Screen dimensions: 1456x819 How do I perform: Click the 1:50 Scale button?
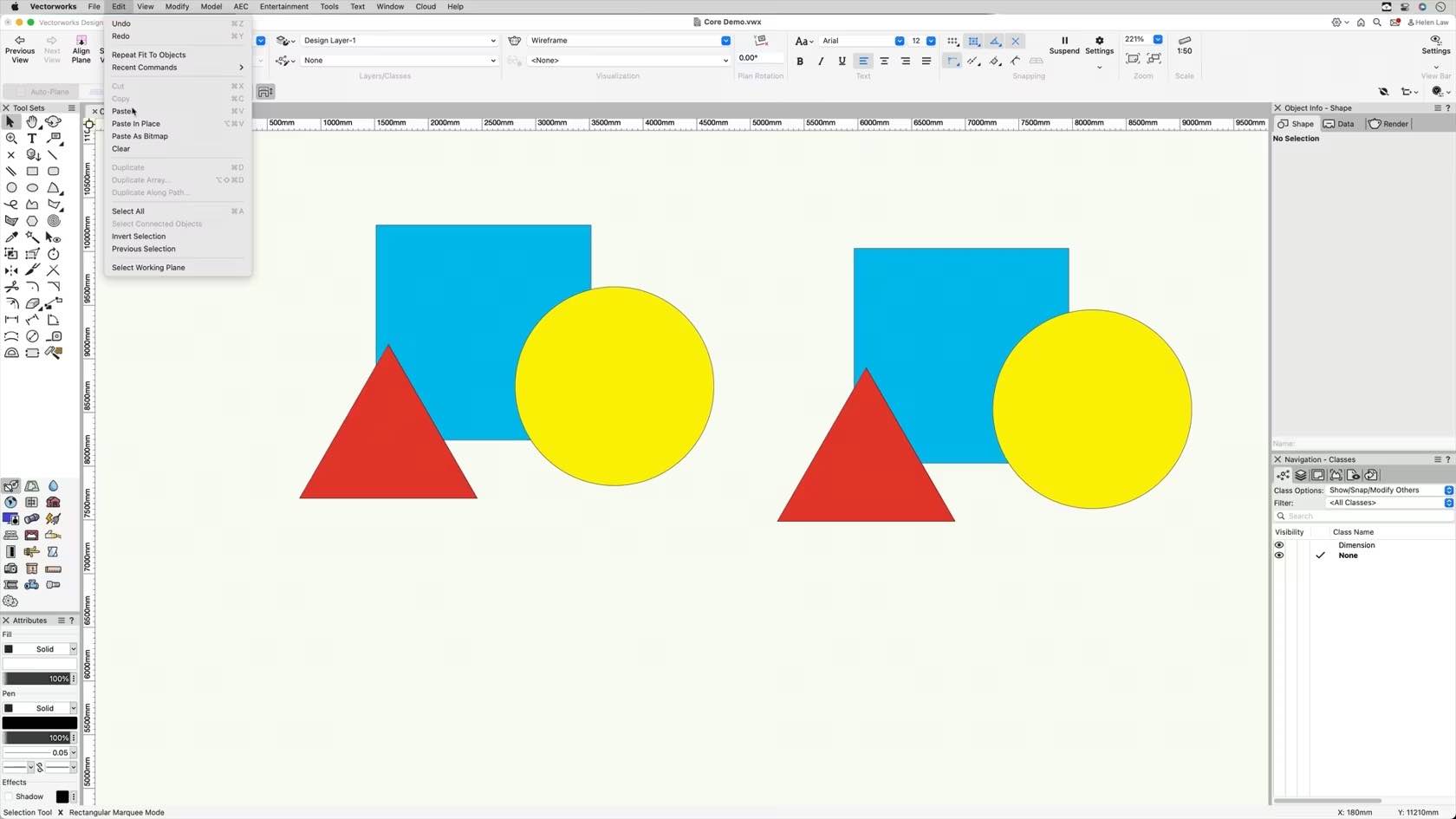coord(1185,45)
